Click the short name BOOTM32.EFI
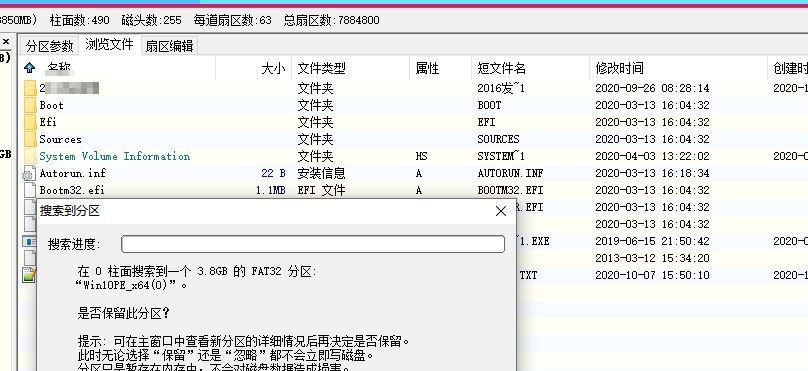The height and width of the screenshot is (371, 808). point(510,190)
